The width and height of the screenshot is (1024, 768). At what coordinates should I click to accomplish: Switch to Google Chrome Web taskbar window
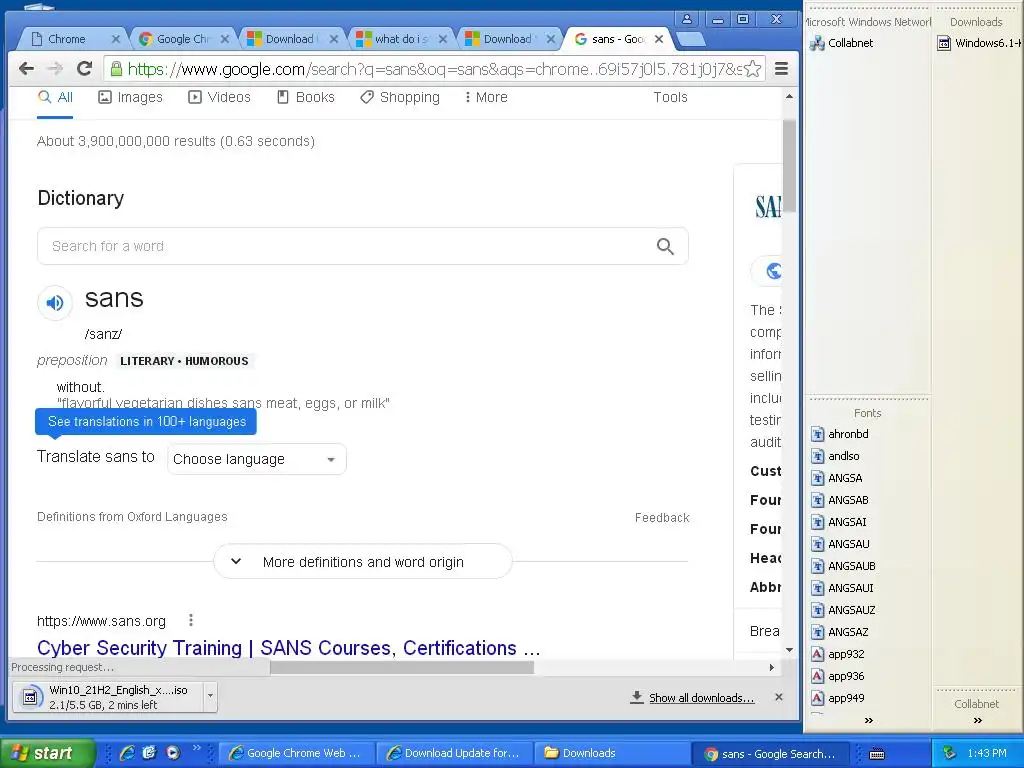[295, 753]
